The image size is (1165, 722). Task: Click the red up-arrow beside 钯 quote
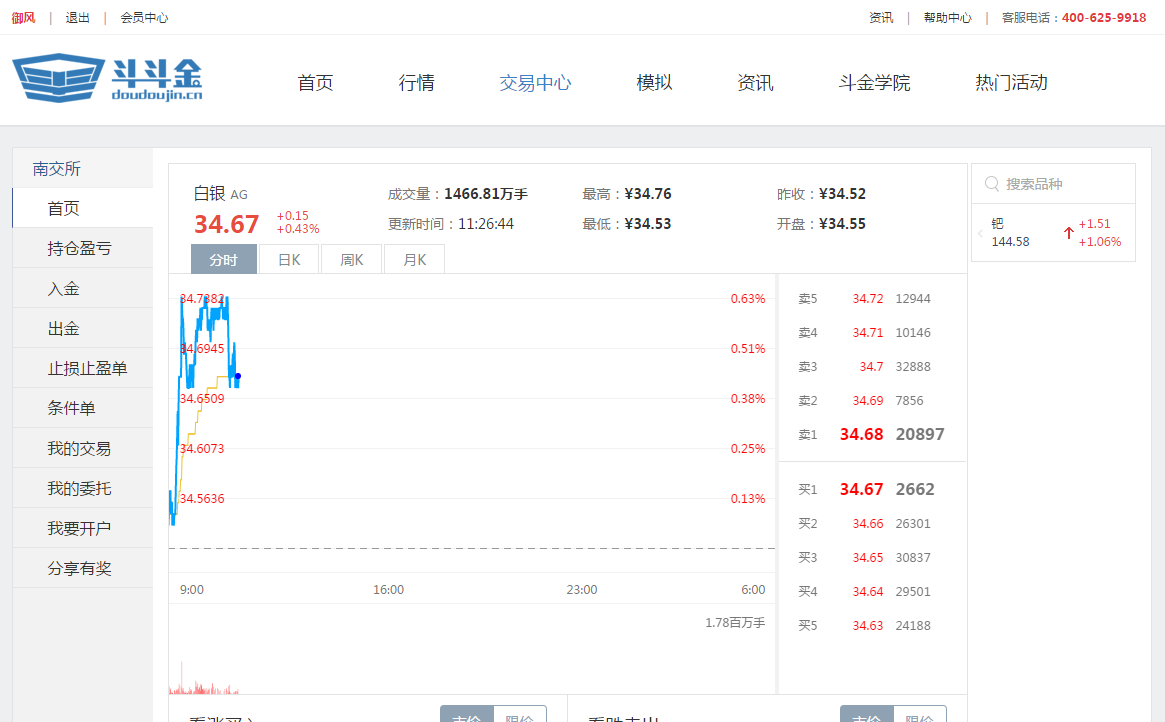point(1067,231)
